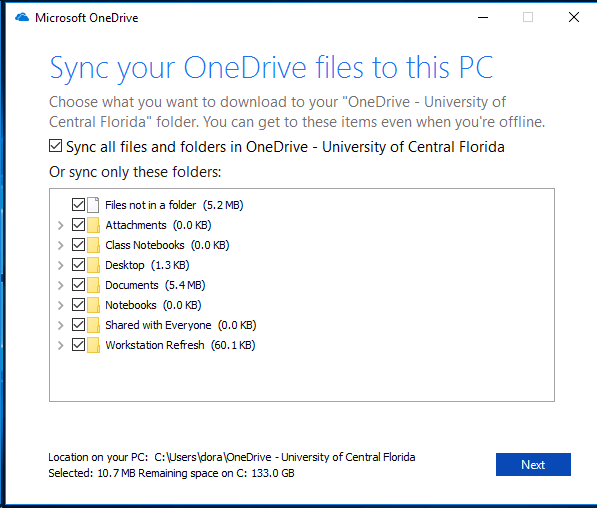This screenshot has width=597, height=508.
Task: Toggle Sync all files and folders checkbox
Action: coord(55,146)
